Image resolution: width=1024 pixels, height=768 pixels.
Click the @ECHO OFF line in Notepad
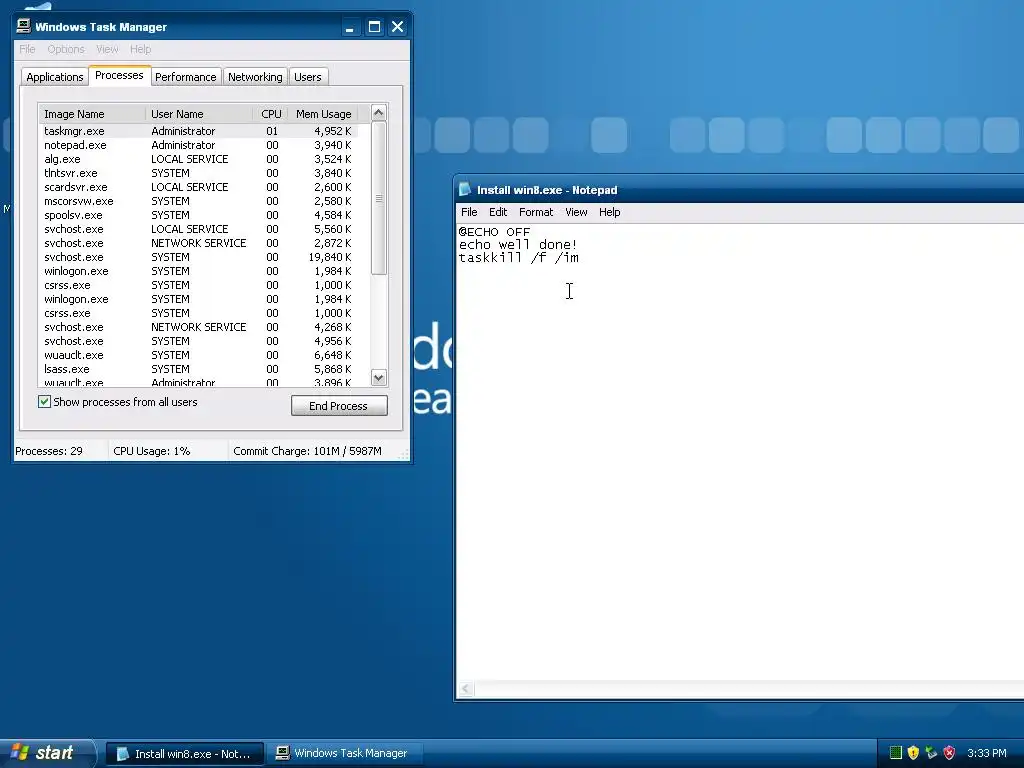tap(494, 232)
